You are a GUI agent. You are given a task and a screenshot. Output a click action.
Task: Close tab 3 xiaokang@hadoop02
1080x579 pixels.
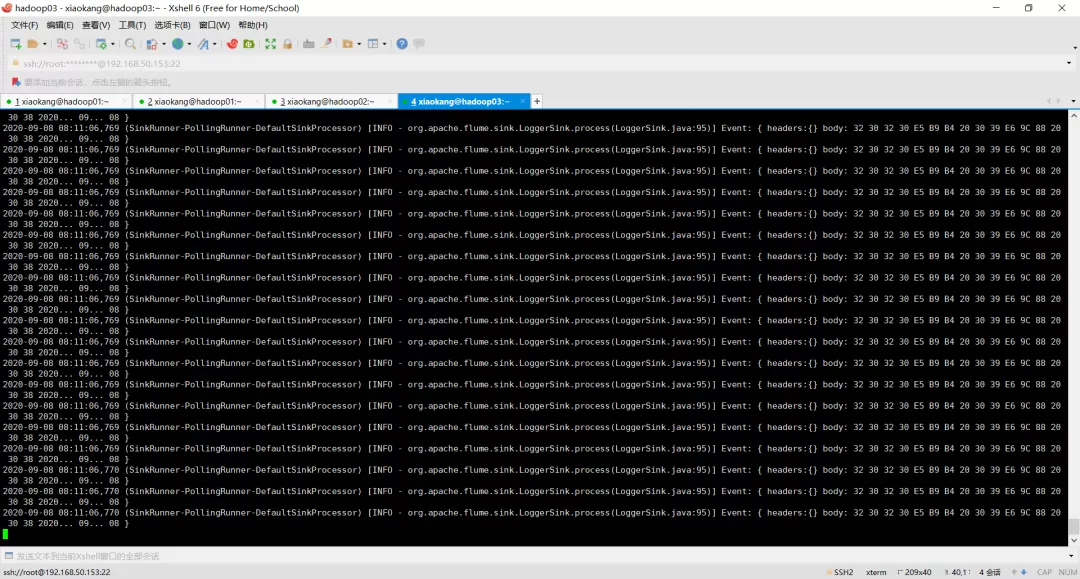tap(390, 101)
